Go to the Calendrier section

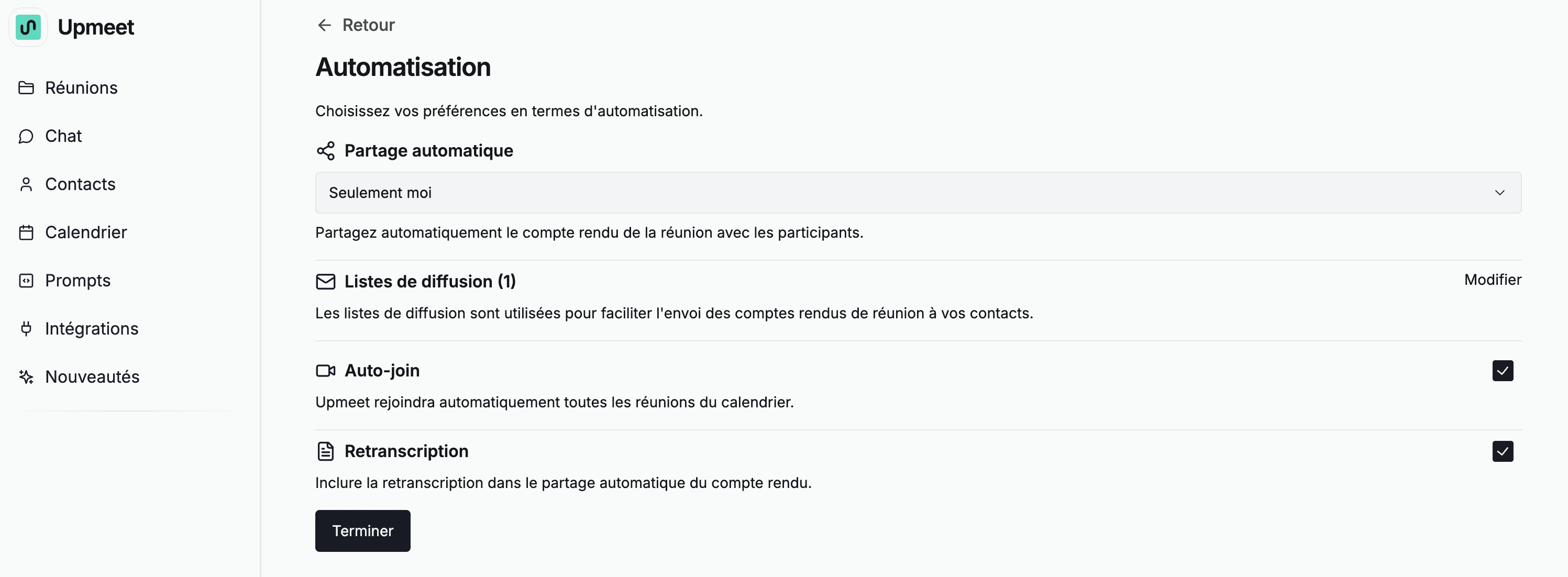coord(86,232)
